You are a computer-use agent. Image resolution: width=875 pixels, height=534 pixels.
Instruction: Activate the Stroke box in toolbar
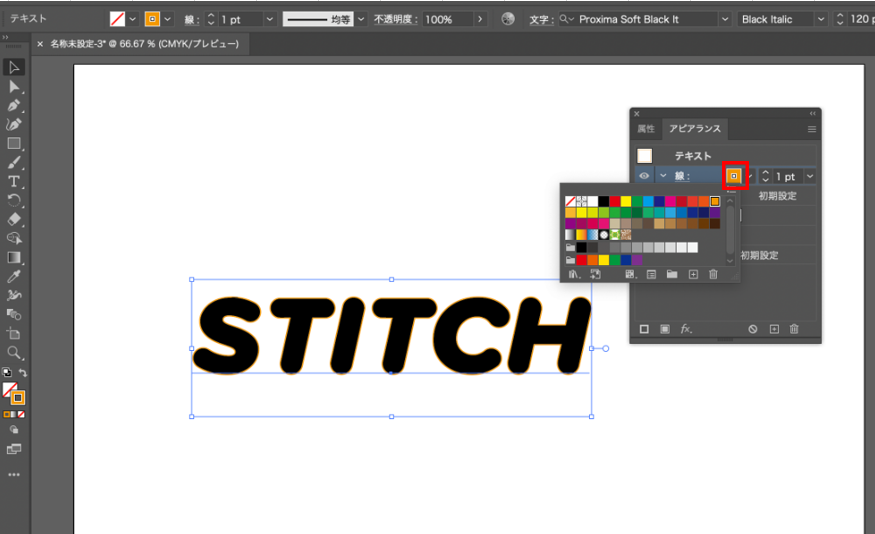(x=18, y=398)
